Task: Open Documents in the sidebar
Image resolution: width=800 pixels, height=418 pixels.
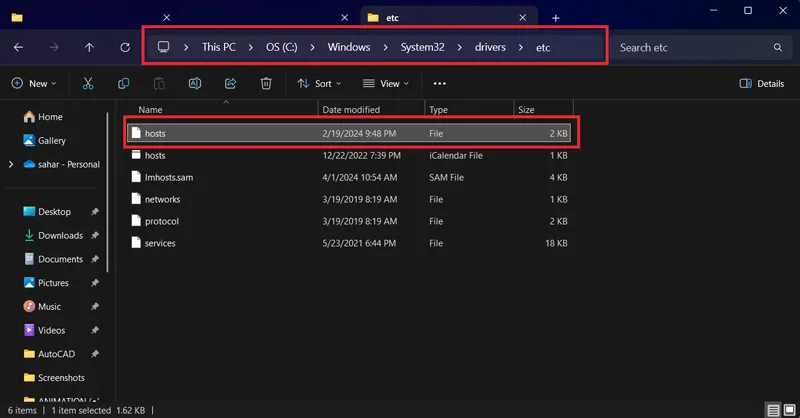Action: pyautogui.click(x=53, y=259)
